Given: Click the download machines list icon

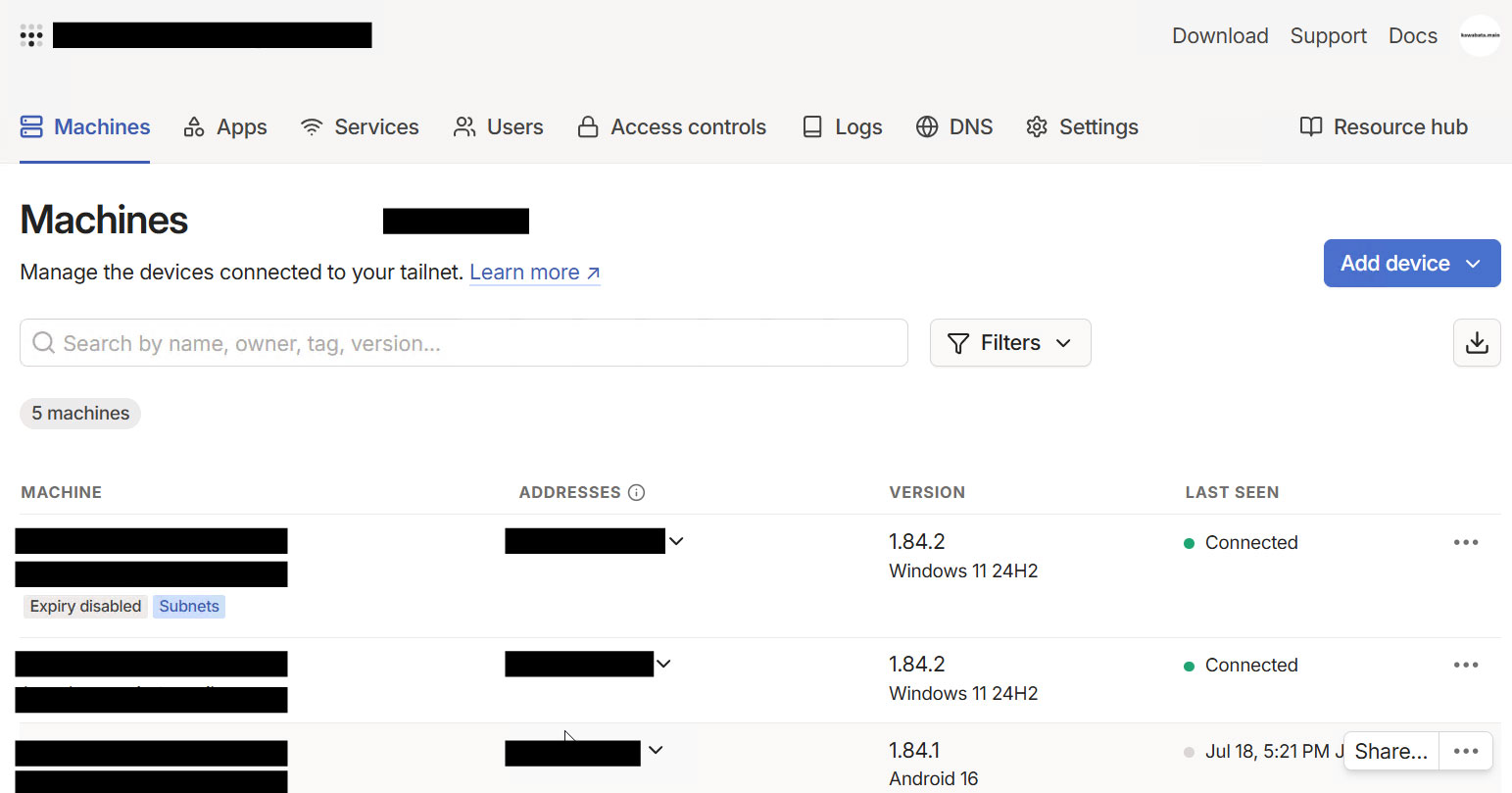Looking at the screenshot, I should point(1476,343).
